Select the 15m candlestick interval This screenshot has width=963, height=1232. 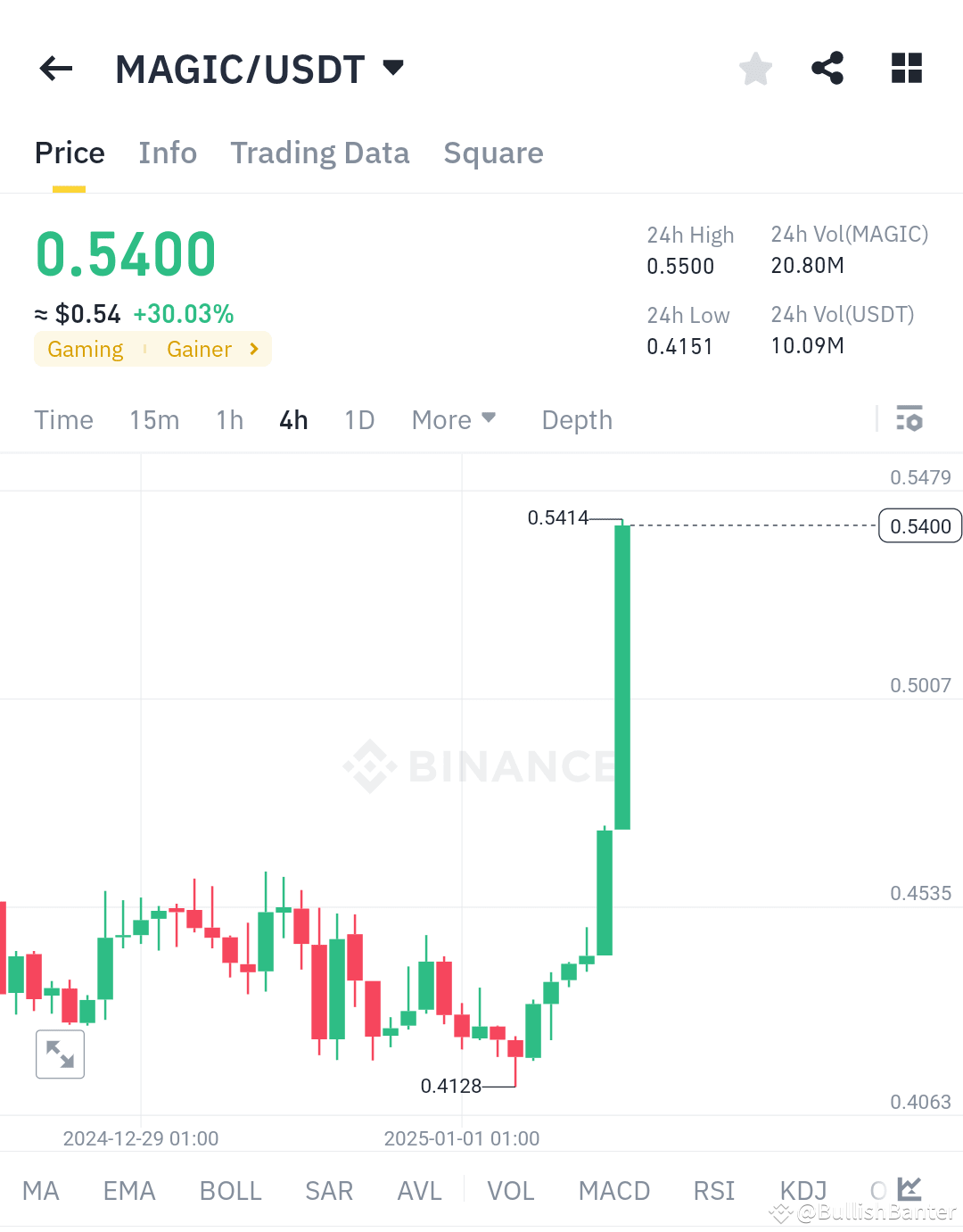tap(153, 419)
